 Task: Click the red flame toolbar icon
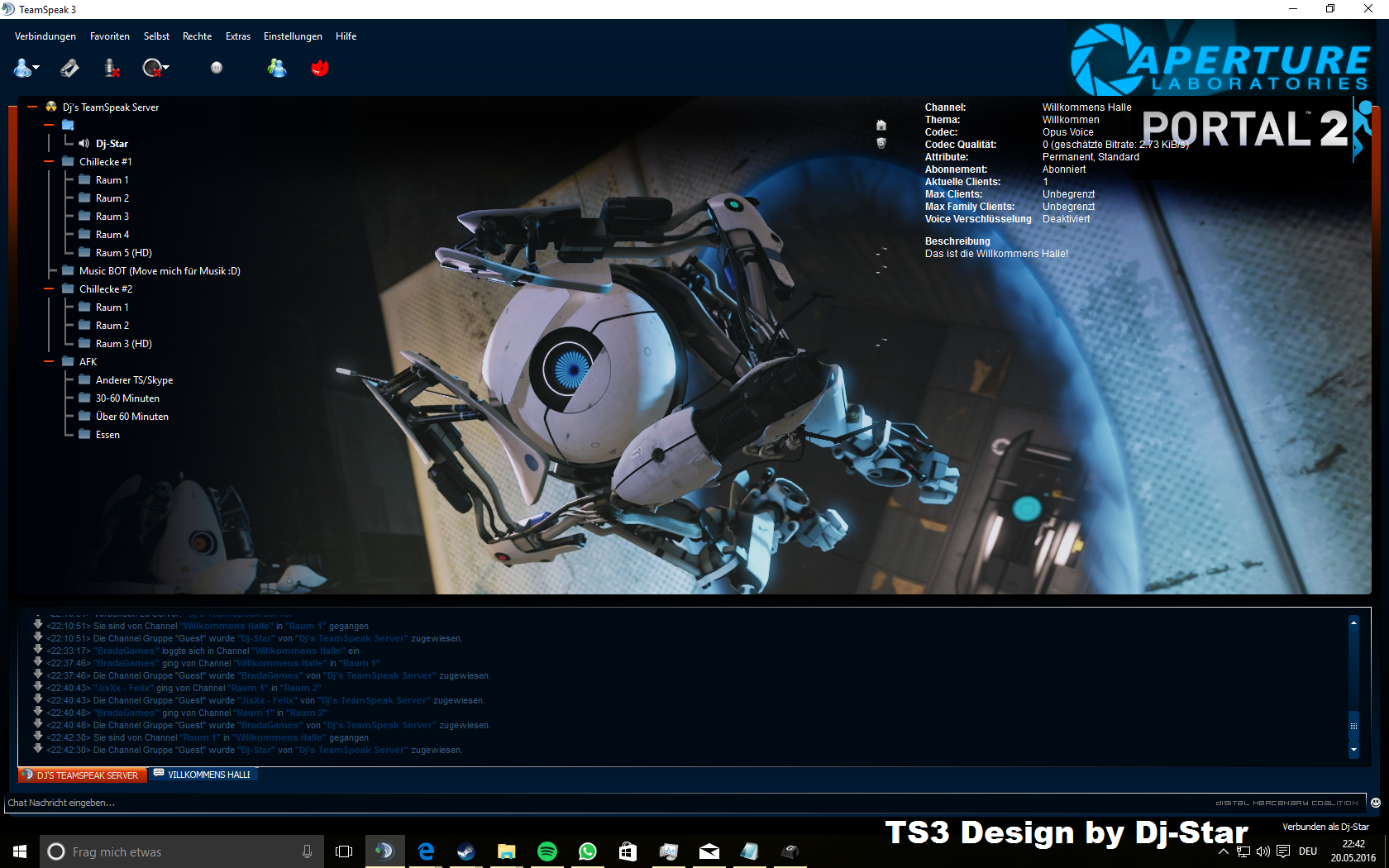pyautogui.click(x=320, y=68)
